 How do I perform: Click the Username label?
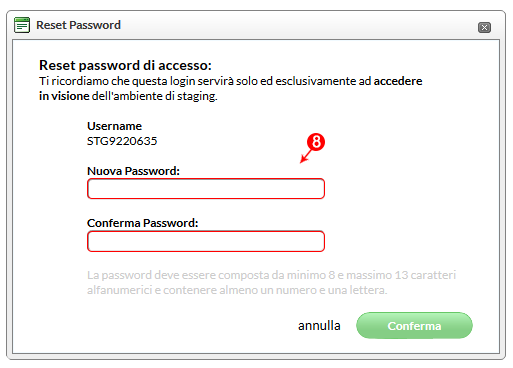point(114,126)
